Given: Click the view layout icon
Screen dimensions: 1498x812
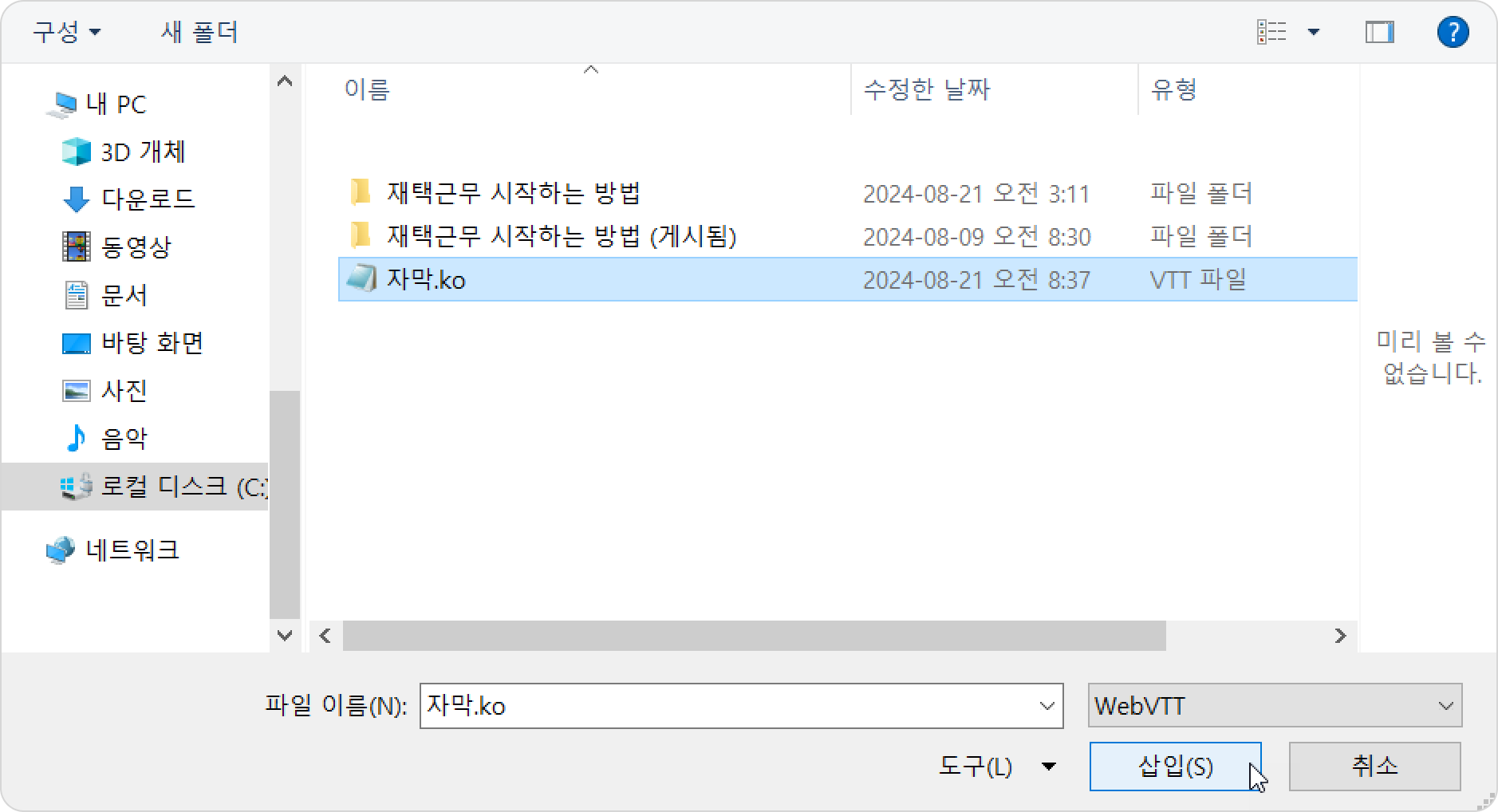Looking at the screenshot, I should click(1271, 33).
